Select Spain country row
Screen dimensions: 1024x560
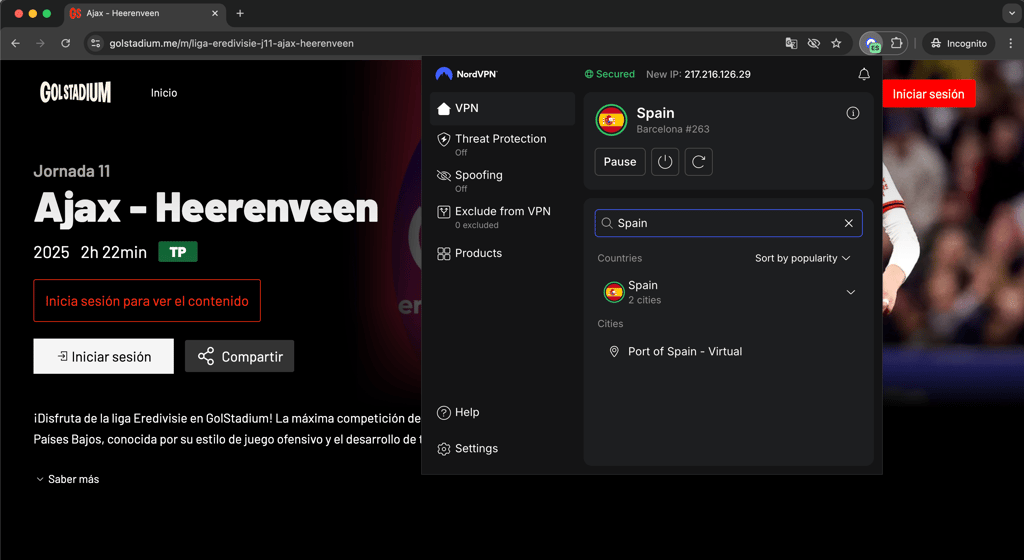pyautogui.click(x=728, y=292)
